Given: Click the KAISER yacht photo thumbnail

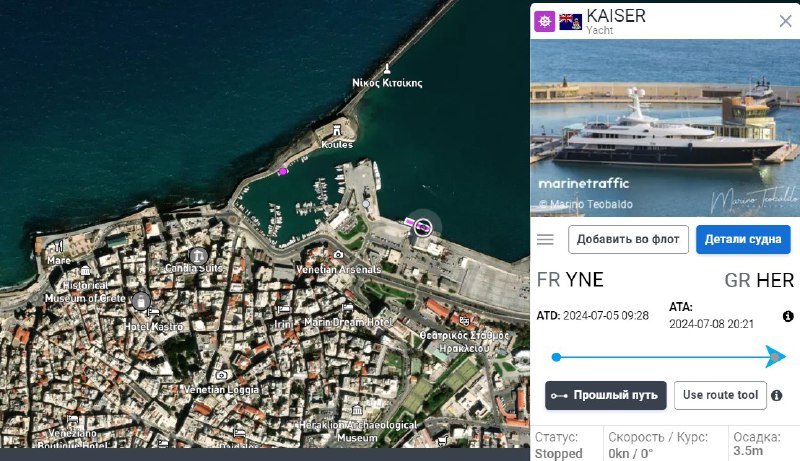Looking at the screenshot, I should pyautogui.click(x=665, y=127).
